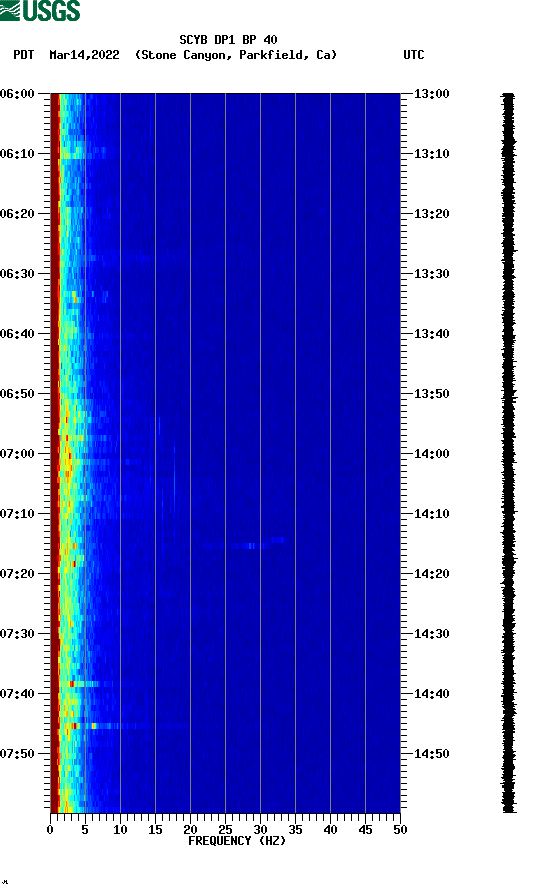552x893 pixels.
Task: Click the faint 30 Hz signal near 07:15
Action: [251, 546]
